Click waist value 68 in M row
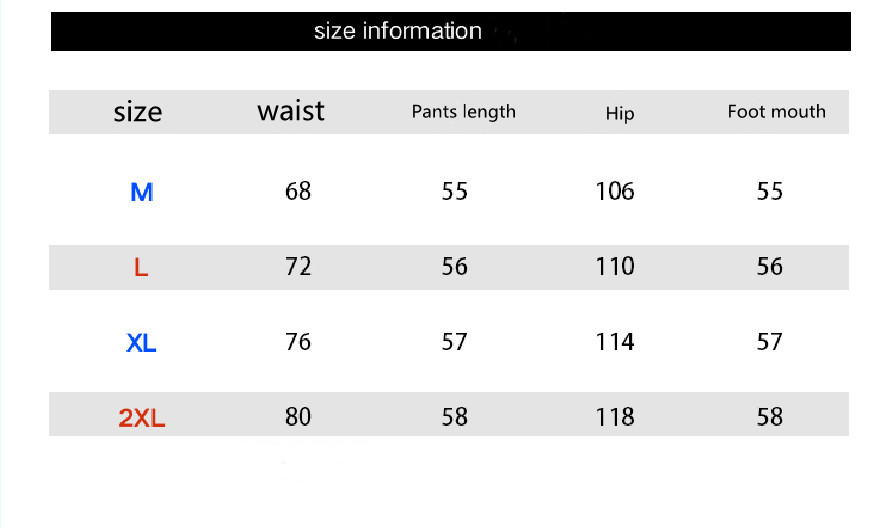Screen dimensions: 896x528 click(298, 190)
